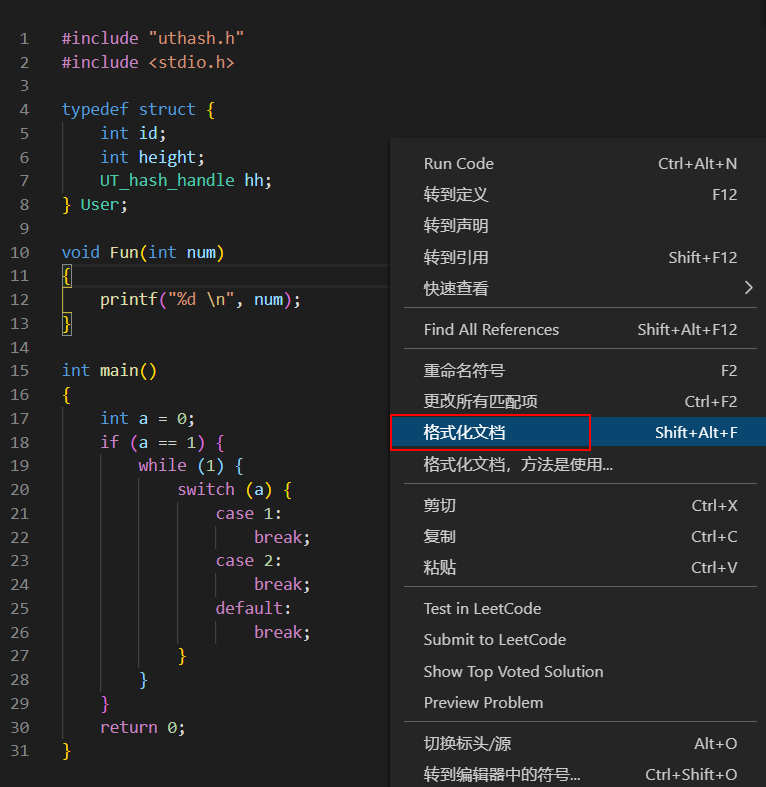Choose 切换标头/源 menu entry
This screenshot has width=766, height=787.
coord(580,743)
